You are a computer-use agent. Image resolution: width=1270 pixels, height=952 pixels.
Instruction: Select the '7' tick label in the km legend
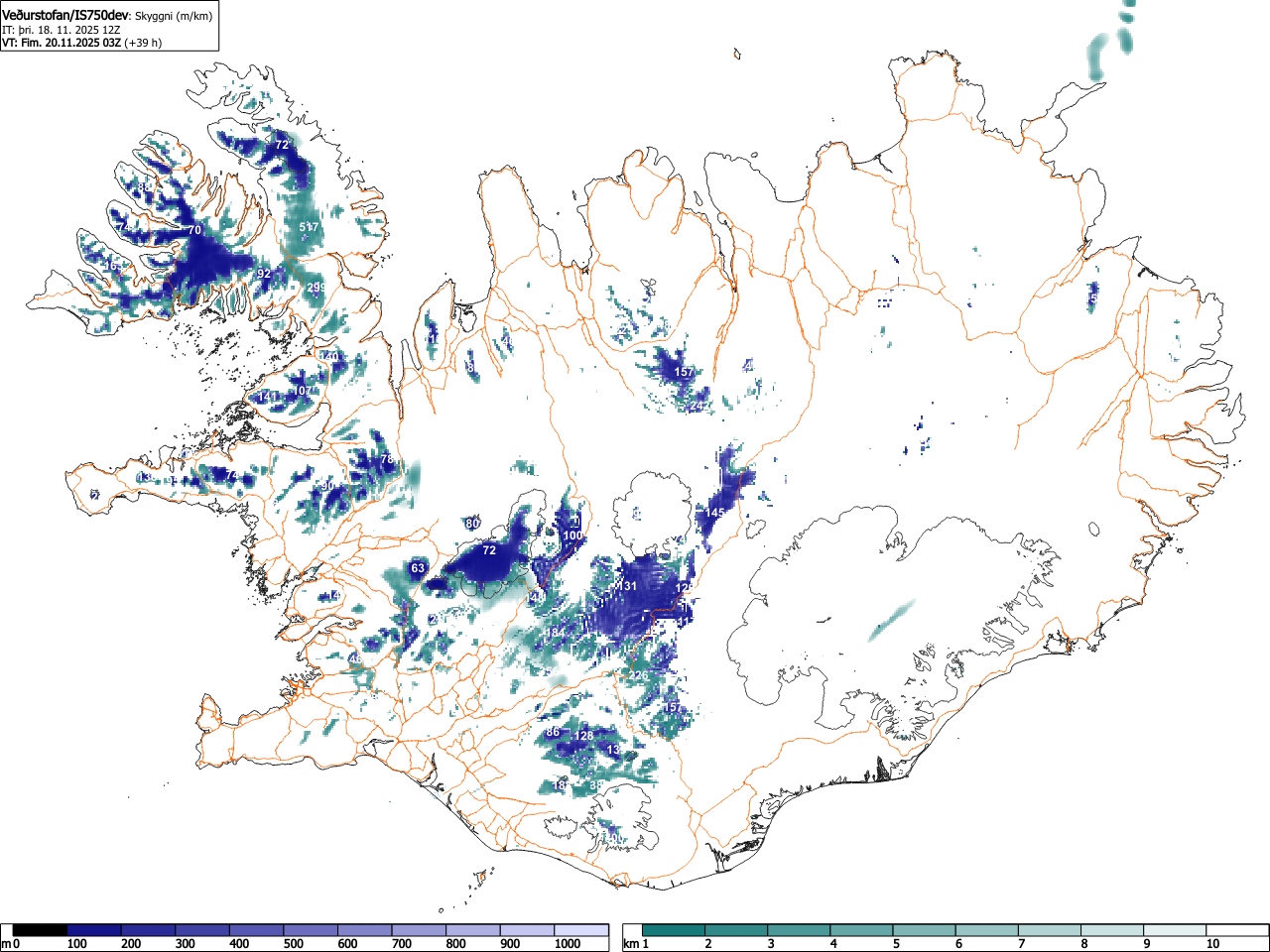tap(1021, 944)
